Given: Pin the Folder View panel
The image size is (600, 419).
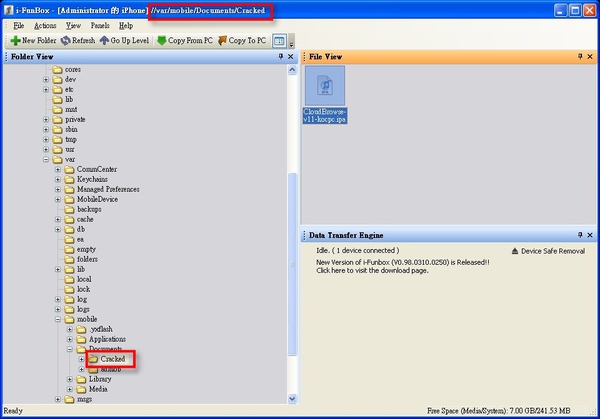Looking at the screenshot, I should [280, 57].
